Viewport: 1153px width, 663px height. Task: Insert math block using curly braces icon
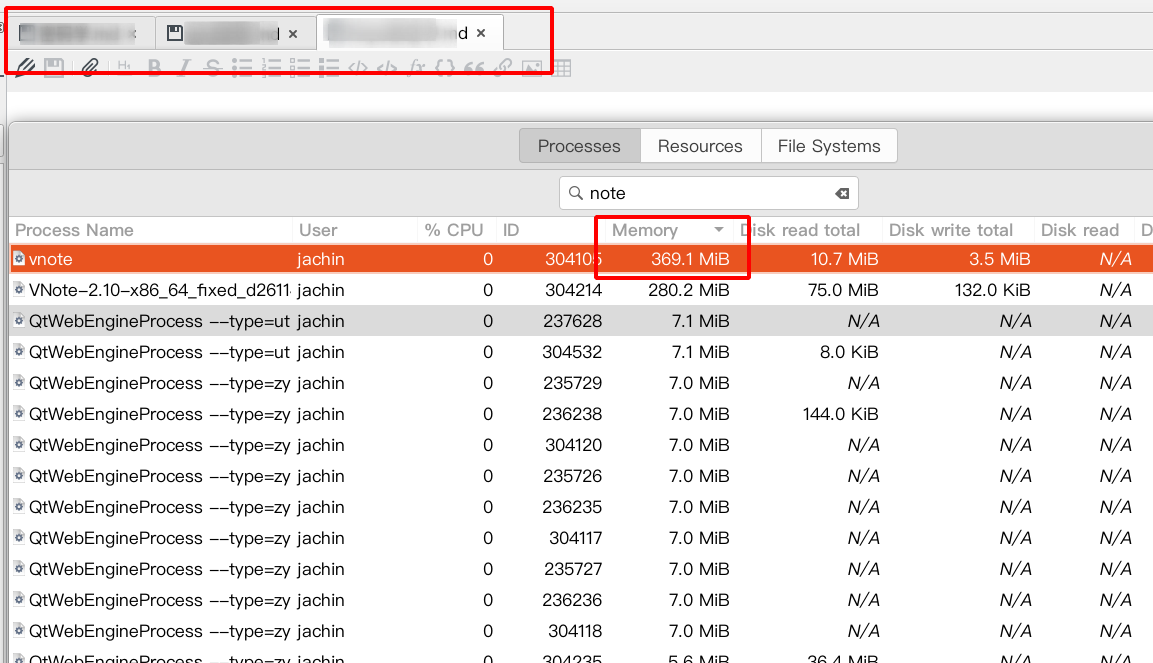[445, 68]
